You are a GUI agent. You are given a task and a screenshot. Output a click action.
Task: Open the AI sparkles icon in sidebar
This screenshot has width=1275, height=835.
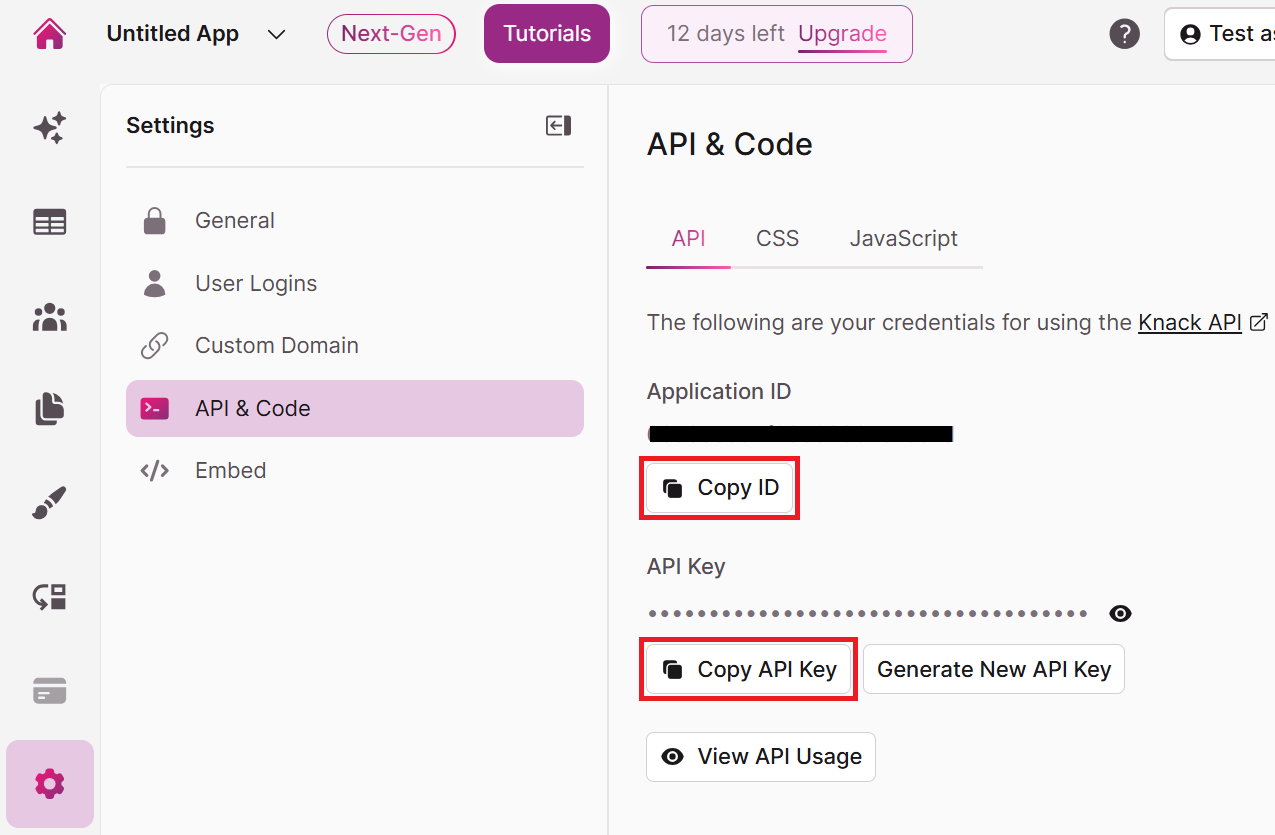click(x=49, y=128)
